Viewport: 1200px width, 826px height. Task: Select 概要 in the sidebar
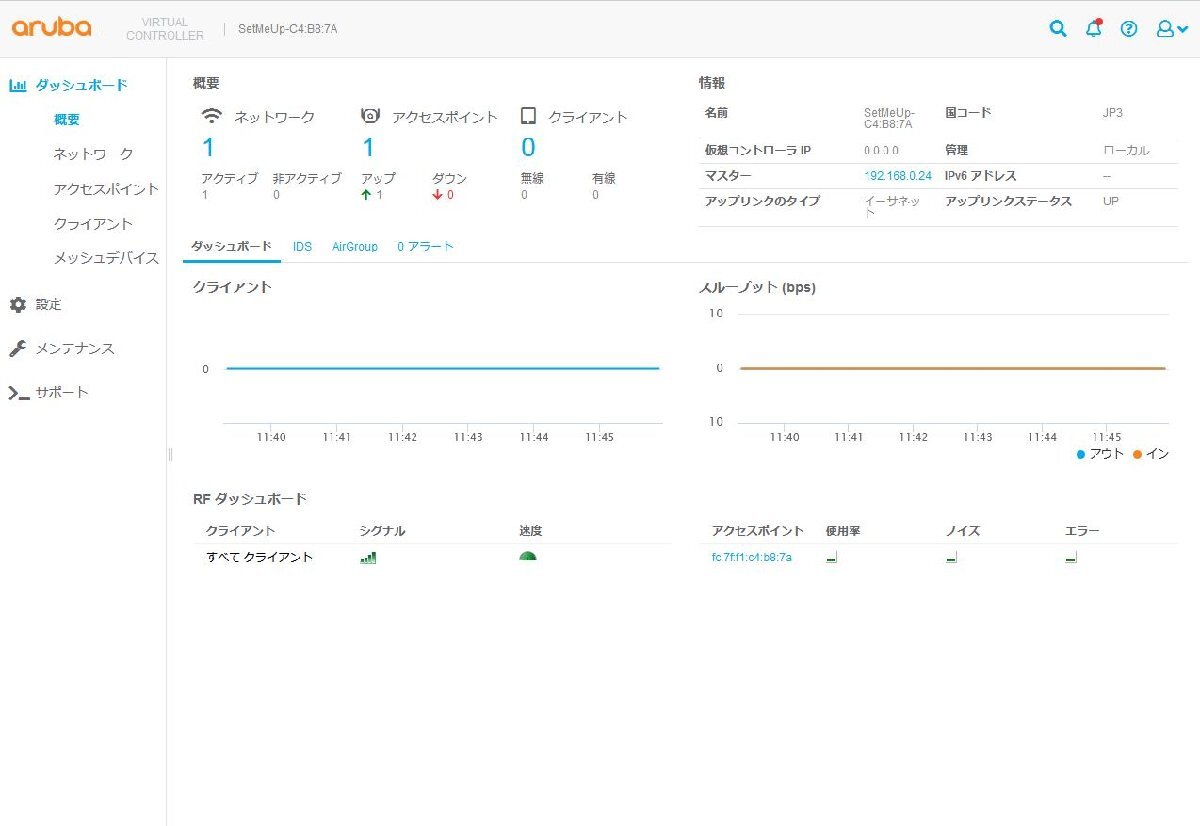[x=67, y=120]
